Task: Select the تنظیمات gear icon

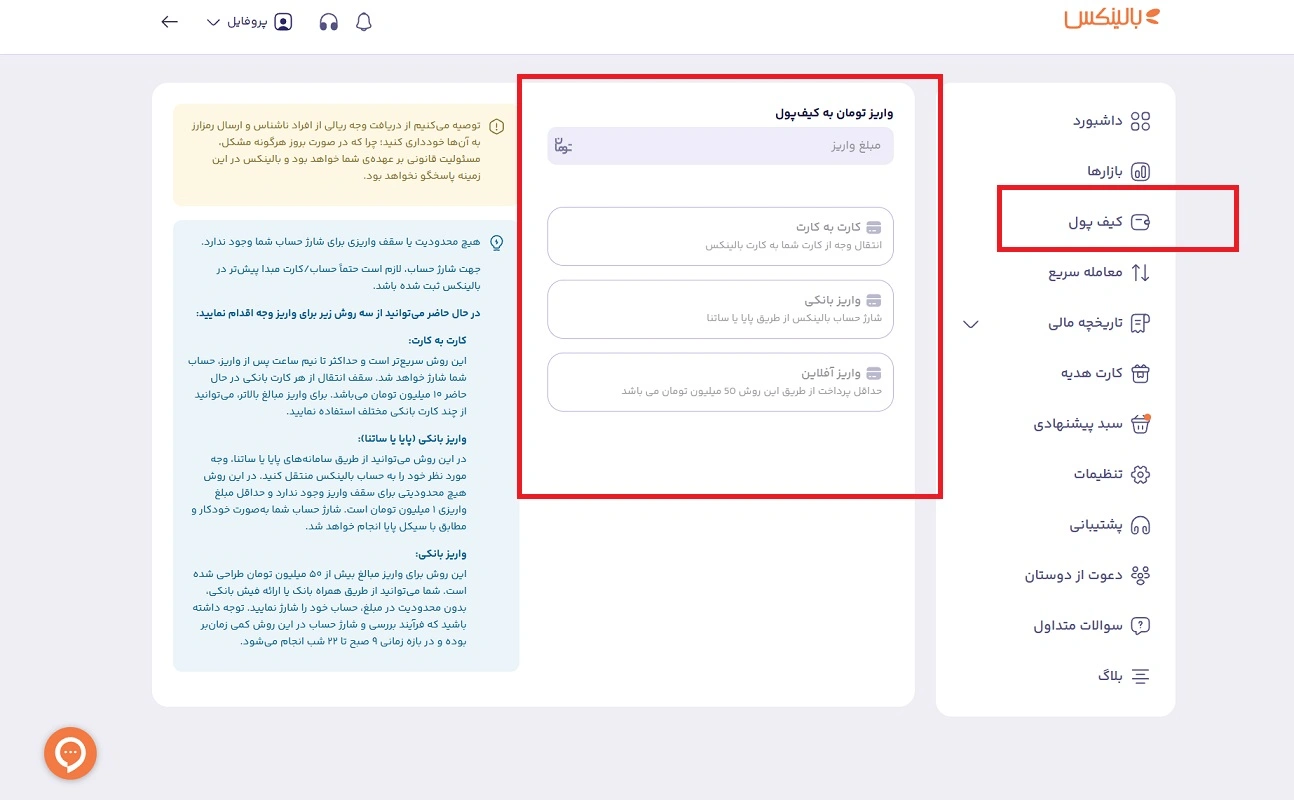Action: click(x=1140, y=474)
